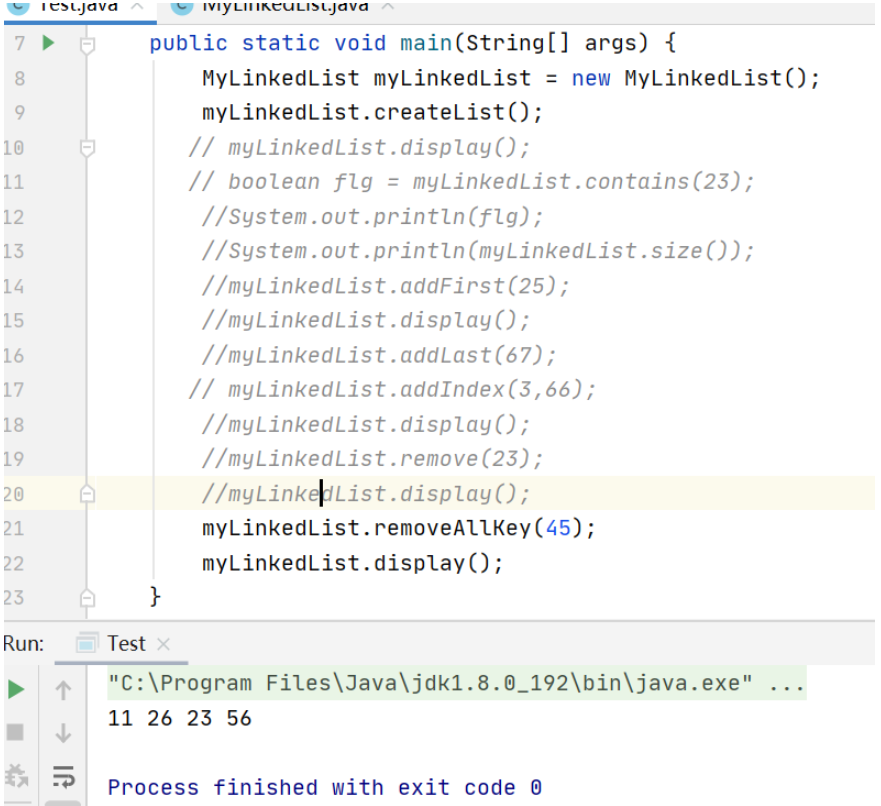Click the commented addFirst(25) on line 14
Screen dimensions: 881x806
pos(386,286)
